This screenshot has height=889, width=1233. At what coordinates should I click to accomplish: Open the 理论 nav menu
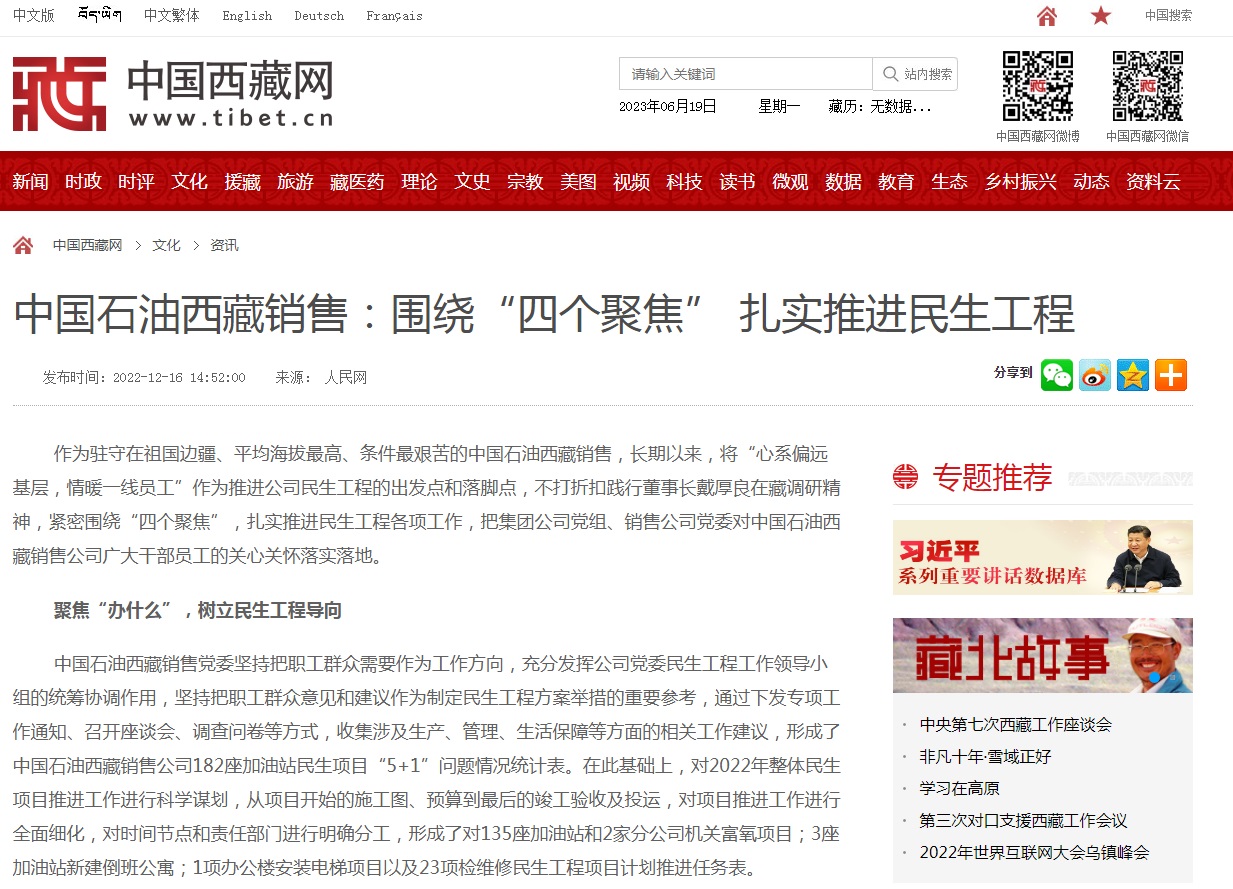point(420,181)
